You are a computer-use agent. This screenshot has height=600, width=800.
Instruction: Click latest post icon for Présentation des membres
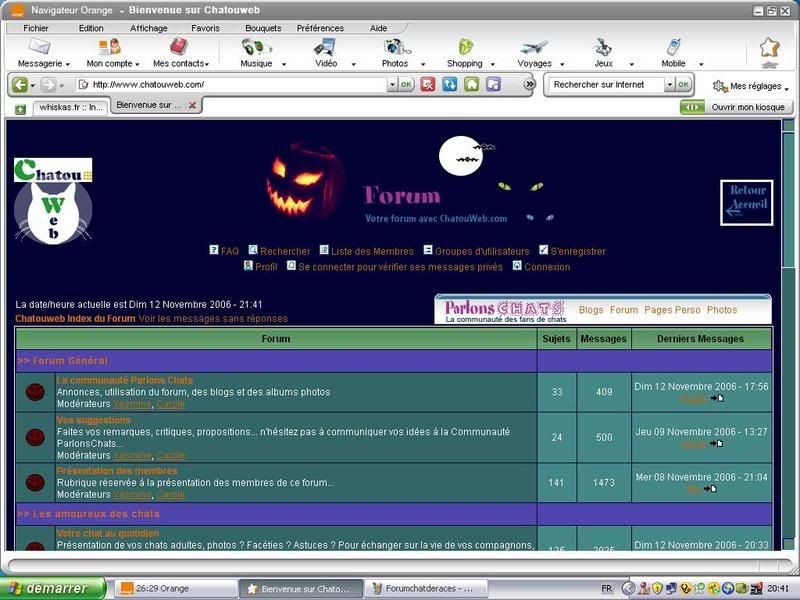point(710,489)
